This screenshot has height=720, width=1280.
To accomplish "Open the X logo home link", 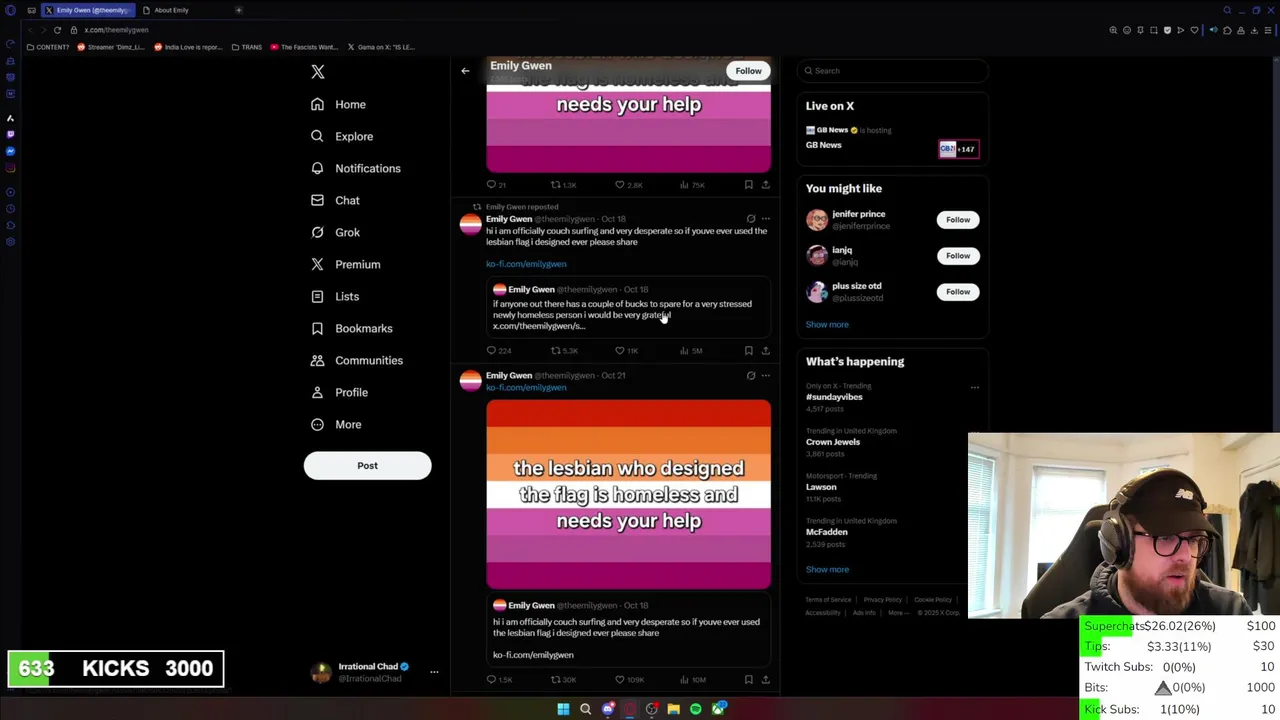I will [318, 72].
